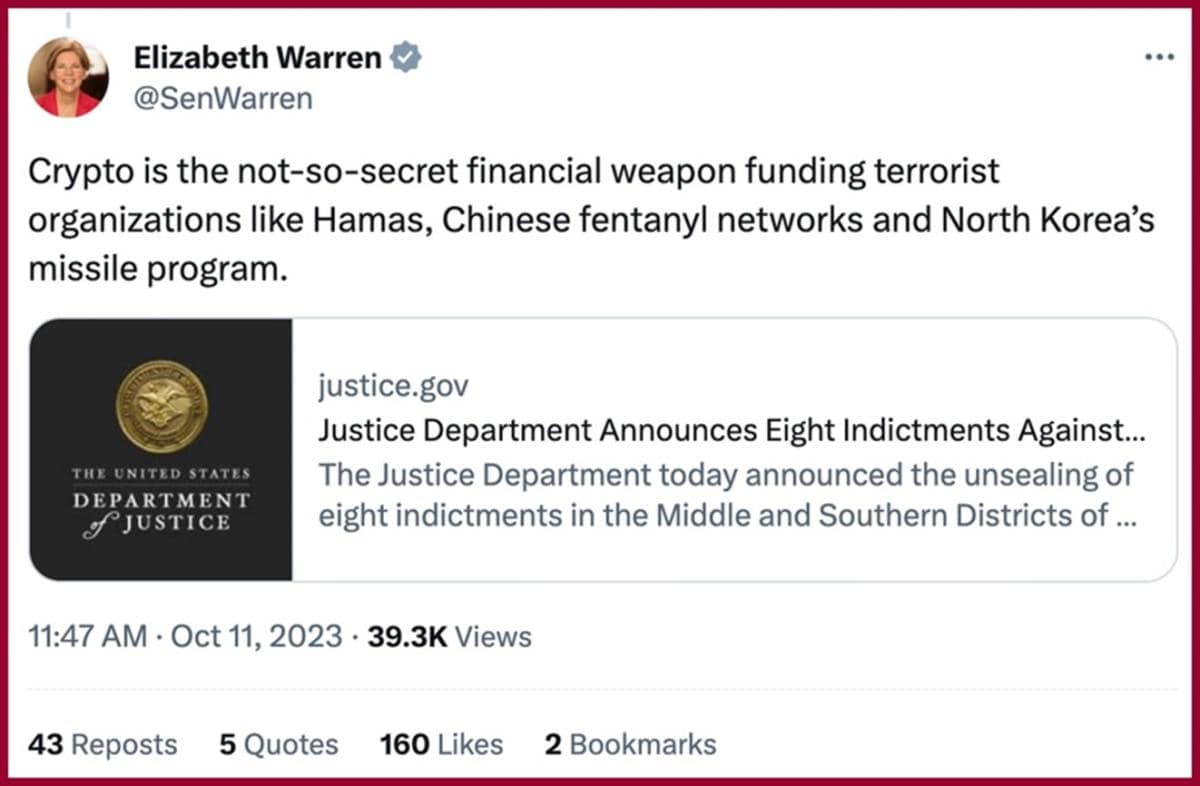The image size is (1200, 786).
Task: Visit the @SenWarren handle link
Action: pos(223,99)
